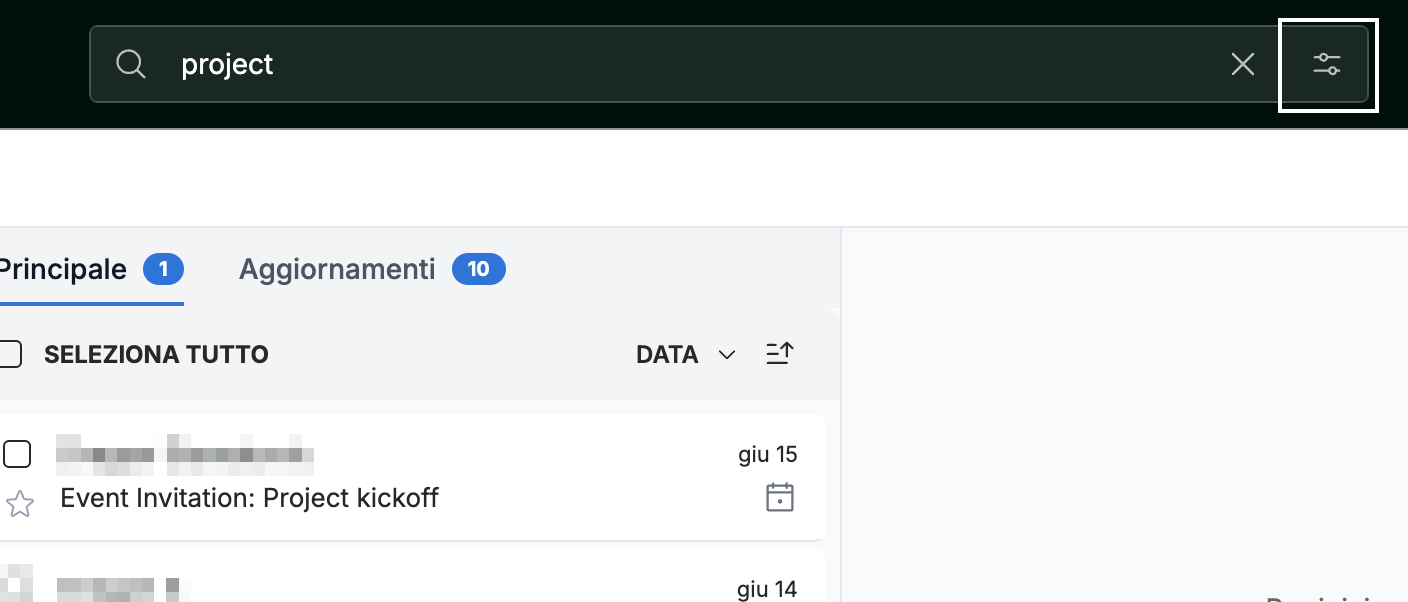Expand the chevron next to DATA
The height and width of the screenshot is (602, 1408).
click(727, 355)
